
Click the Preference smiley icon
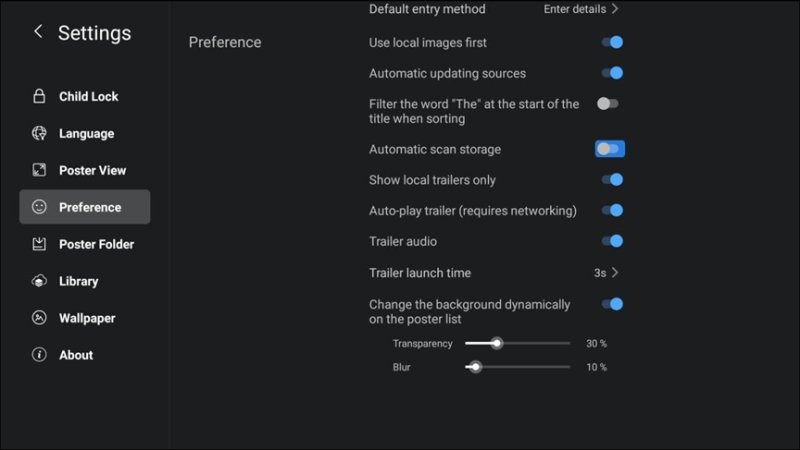(x=39, y=207)
